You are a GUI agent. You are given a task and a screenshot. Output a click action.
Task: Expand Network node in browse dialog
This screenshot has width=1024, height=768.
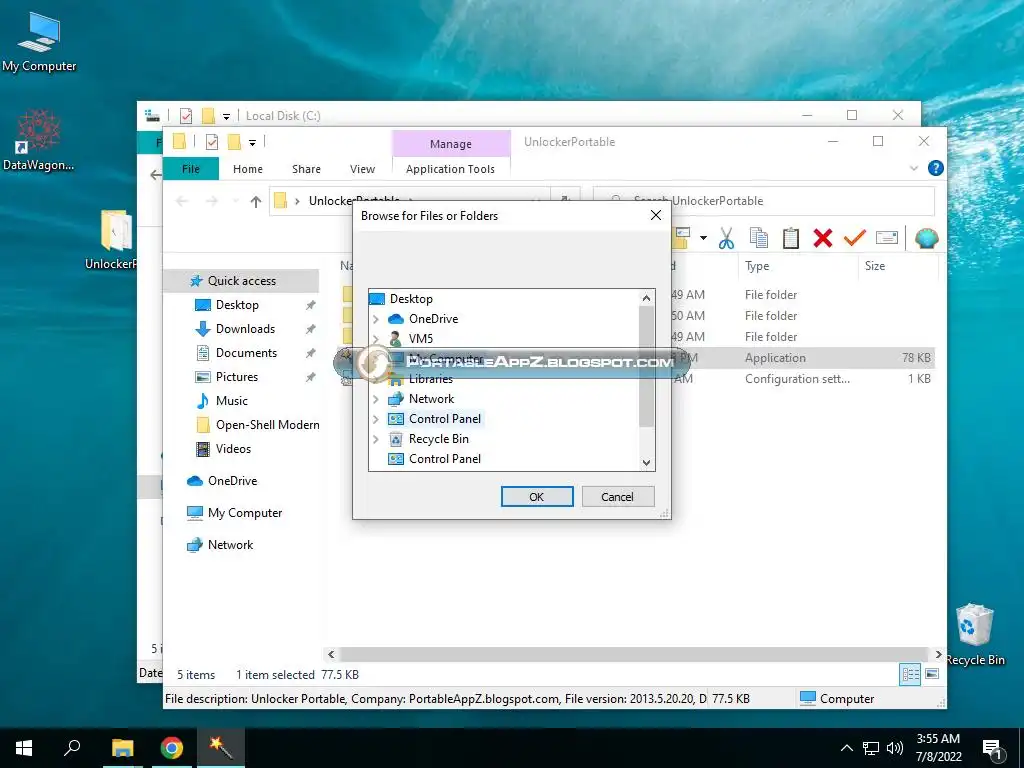click(x=376, y=399)
